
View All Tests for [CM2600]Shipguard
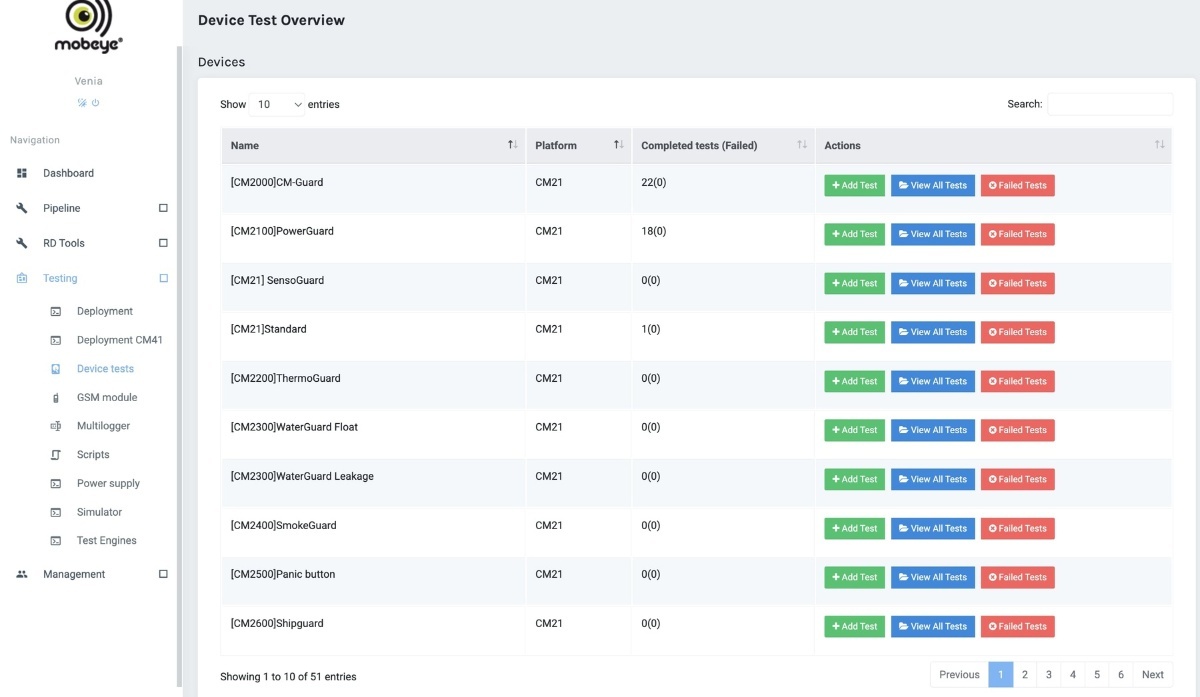coord(933,626)
